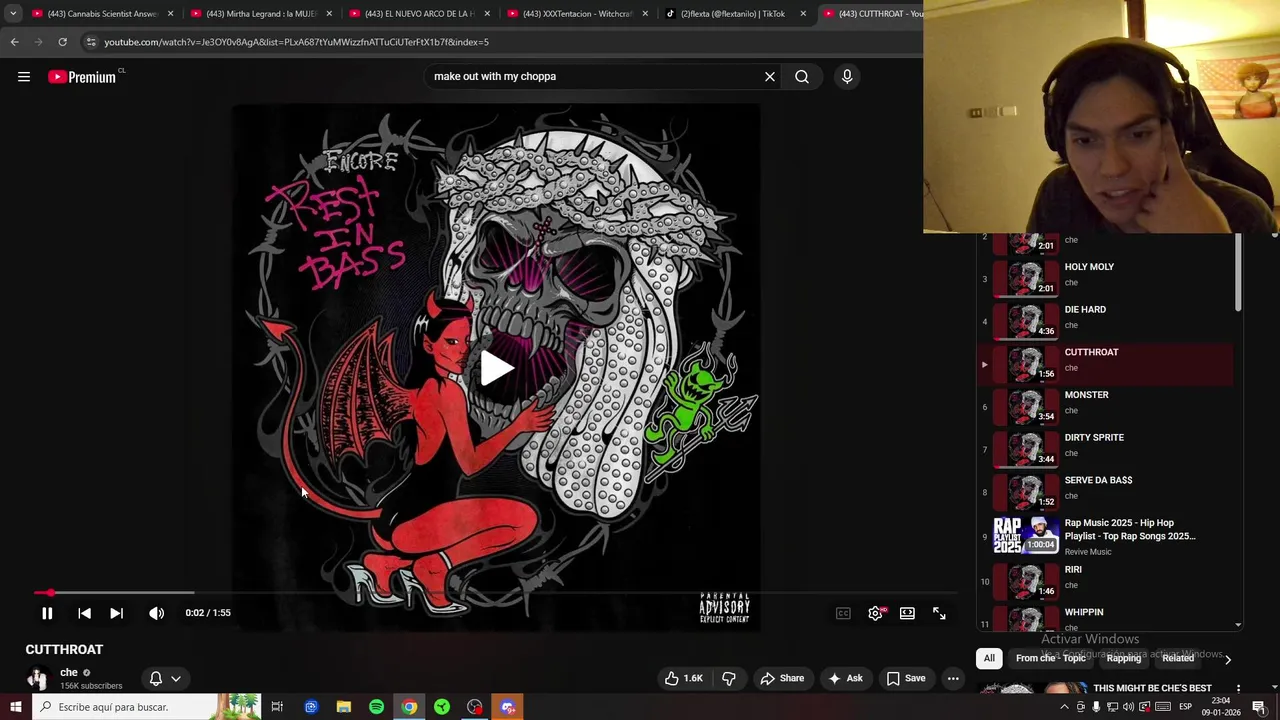This screenshot has height=720, width=1280.
Task: Select the 'Rapping' filter chip
Action: 1124,658
